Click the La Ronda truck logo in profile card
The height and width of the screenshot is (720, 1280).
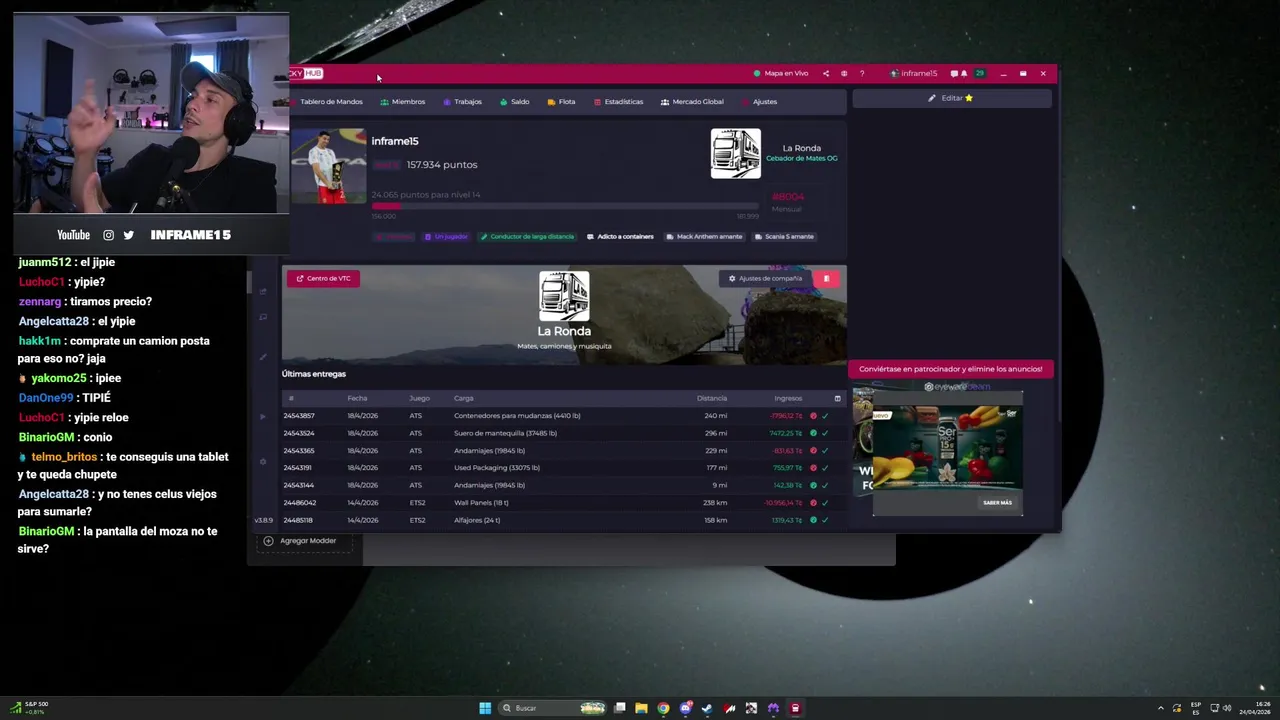[x=736, y=154]
